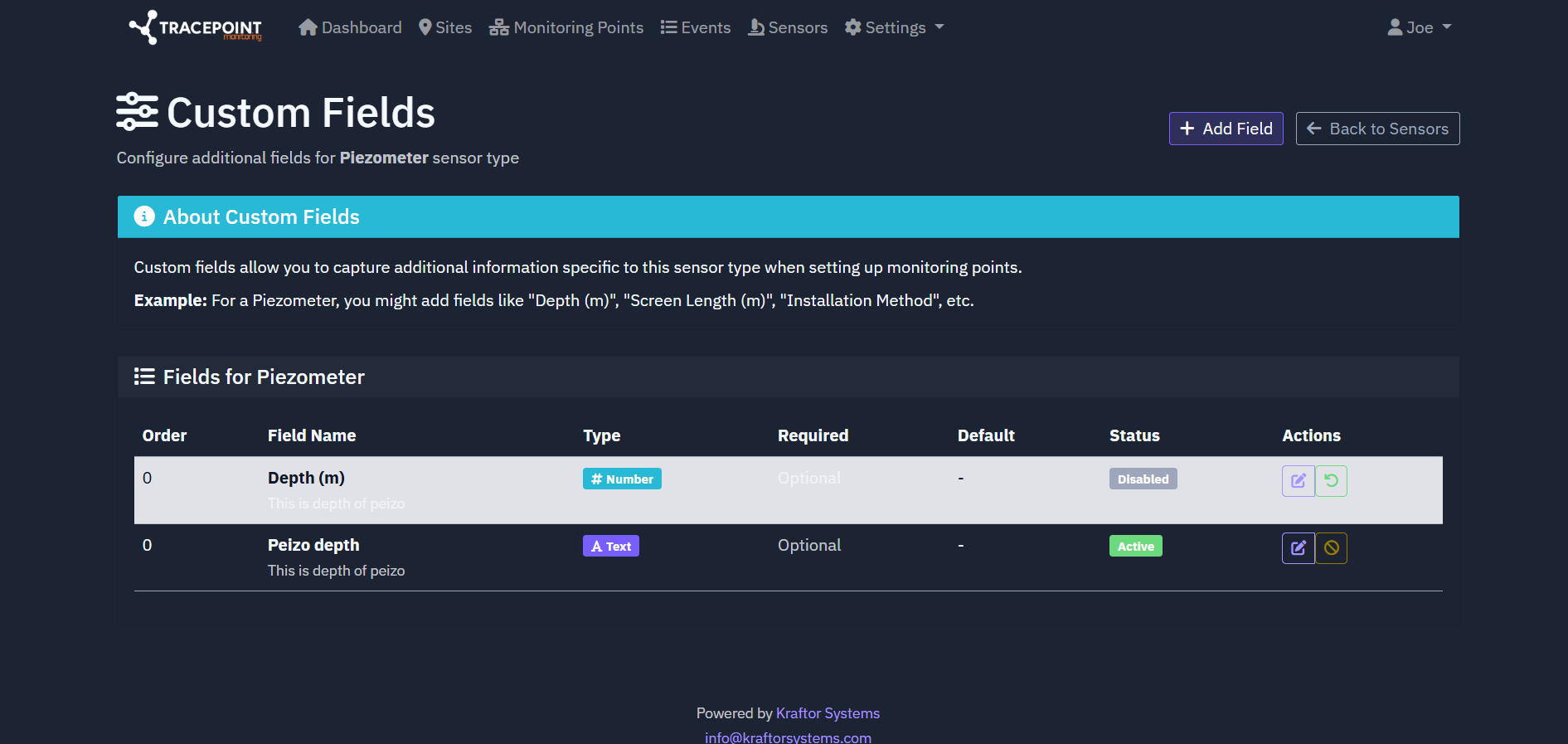Click the Fields for Piezometer list icon

pos(144,377)
